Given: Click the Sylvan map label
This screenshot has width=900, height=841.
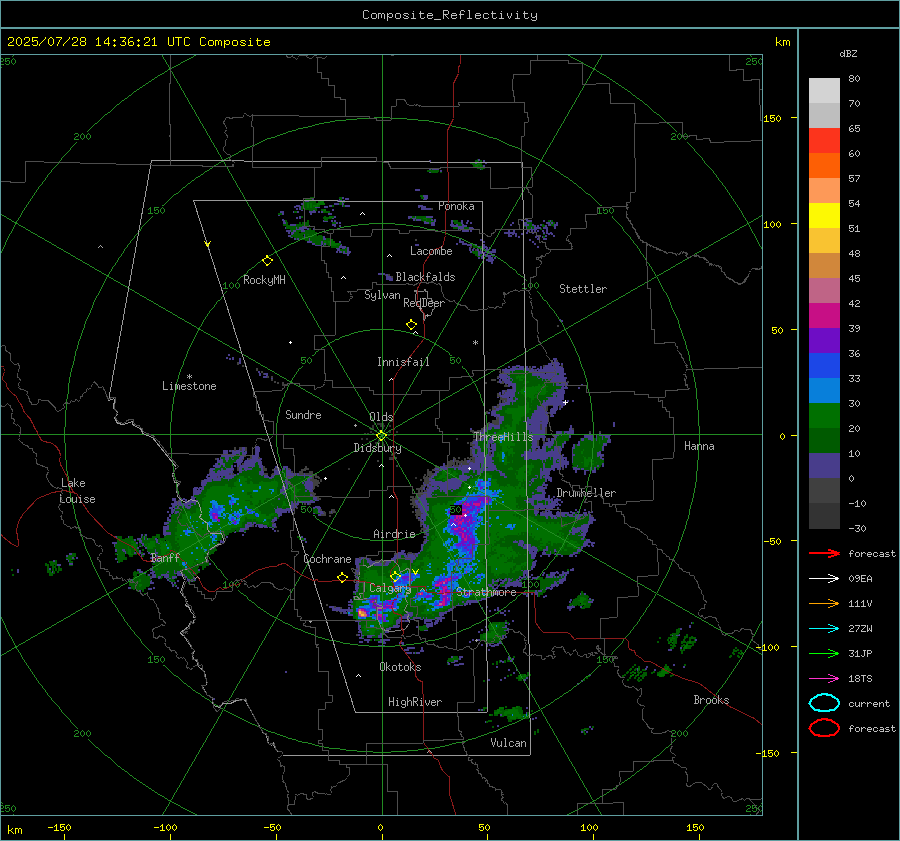Looking at the screenshot, I should (x=382, y=295).
